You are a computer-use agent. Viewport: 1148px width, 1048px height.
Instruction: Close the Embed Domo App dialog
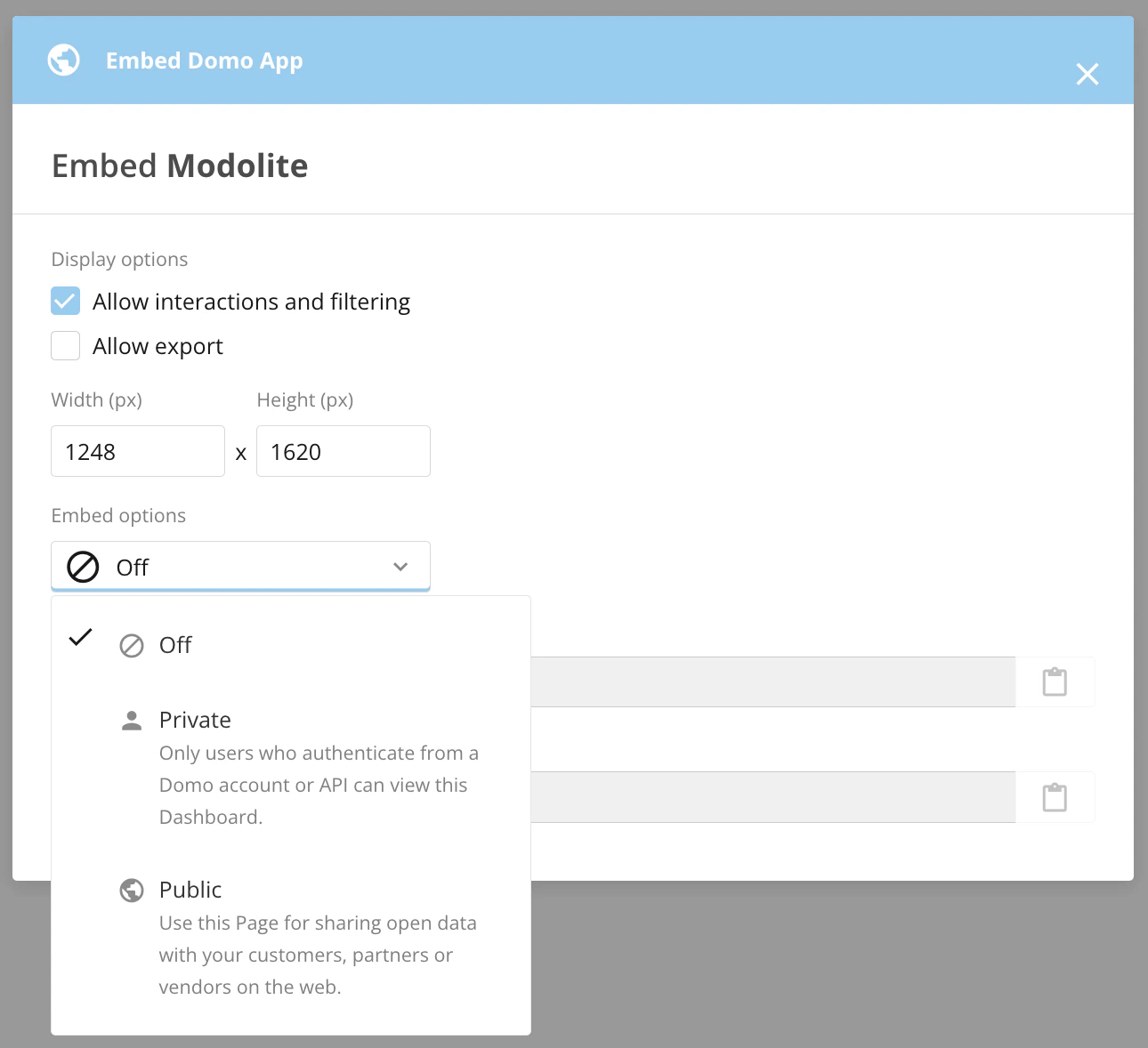[1087, 74]
